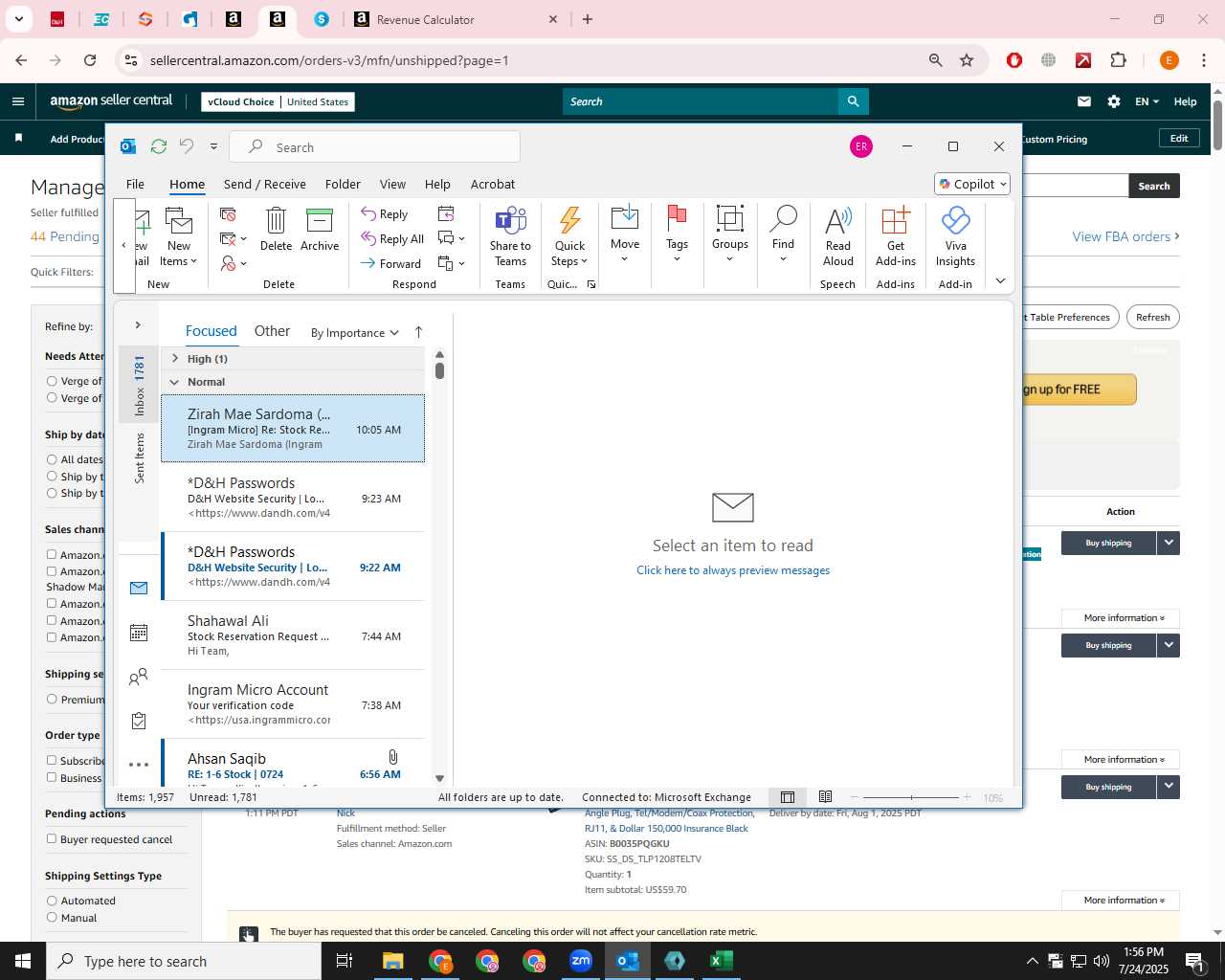Screen dimensions: 1225x980
Task: Open Calendar view in Outlook sidebar
Action: pos(139,633)
